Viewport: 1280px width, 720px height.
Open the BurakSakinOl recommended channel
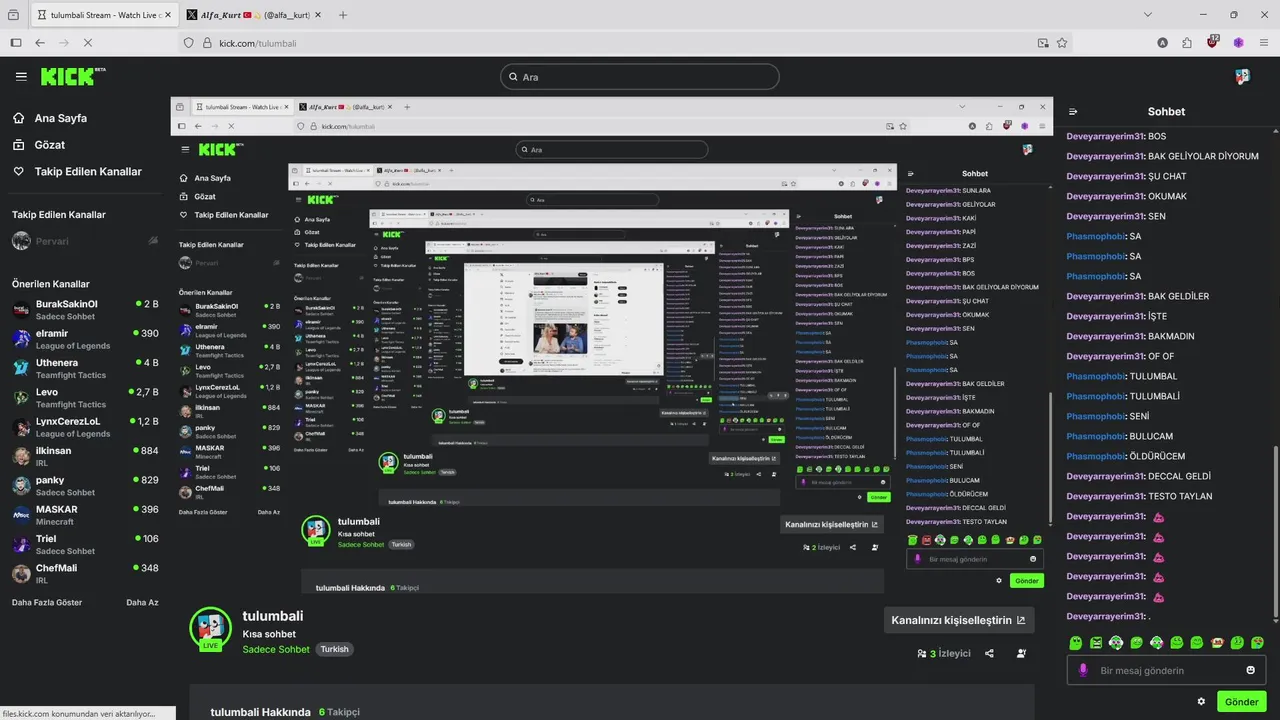pos(85,310)
